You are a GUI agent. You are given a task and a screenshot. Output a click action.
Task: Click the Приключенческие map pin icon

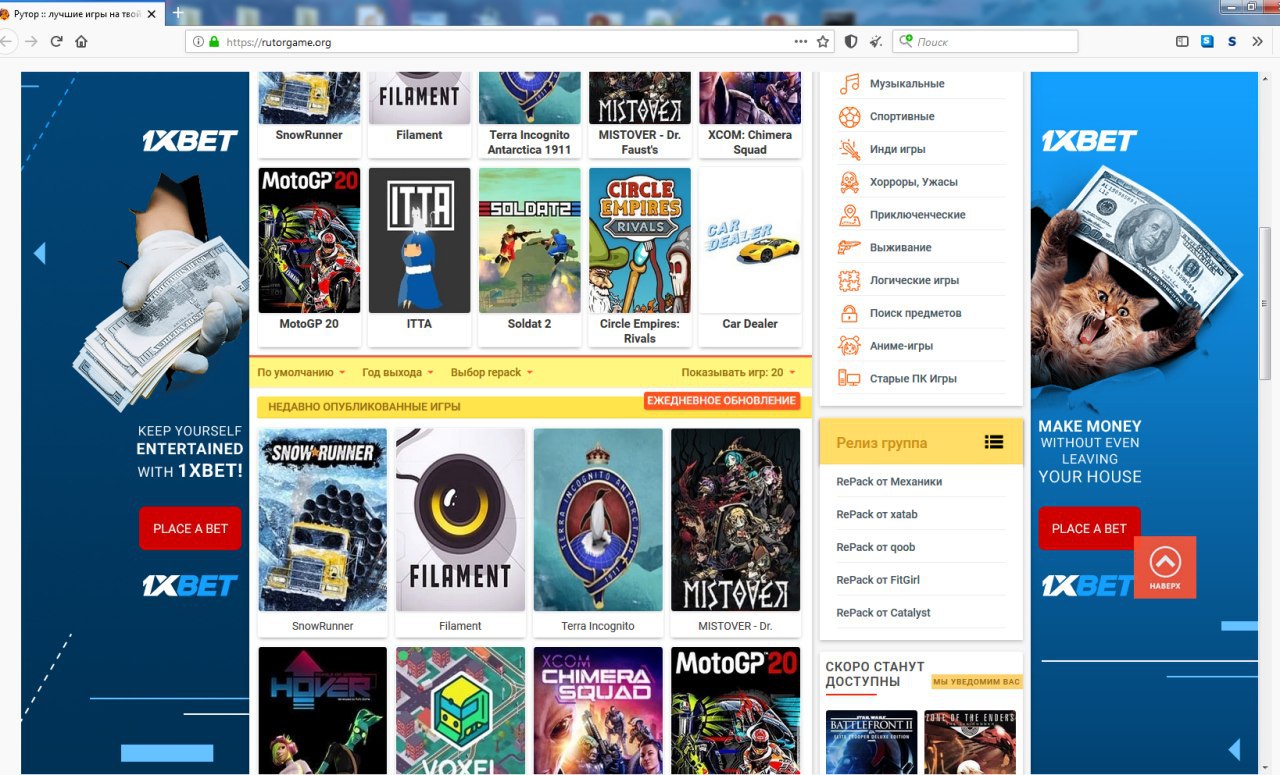click(849, 215)
